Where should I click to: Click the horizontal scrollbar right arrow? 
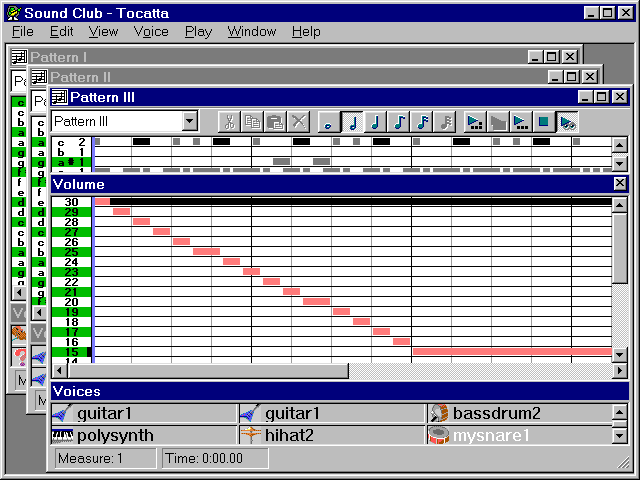[x=620, y=371]
